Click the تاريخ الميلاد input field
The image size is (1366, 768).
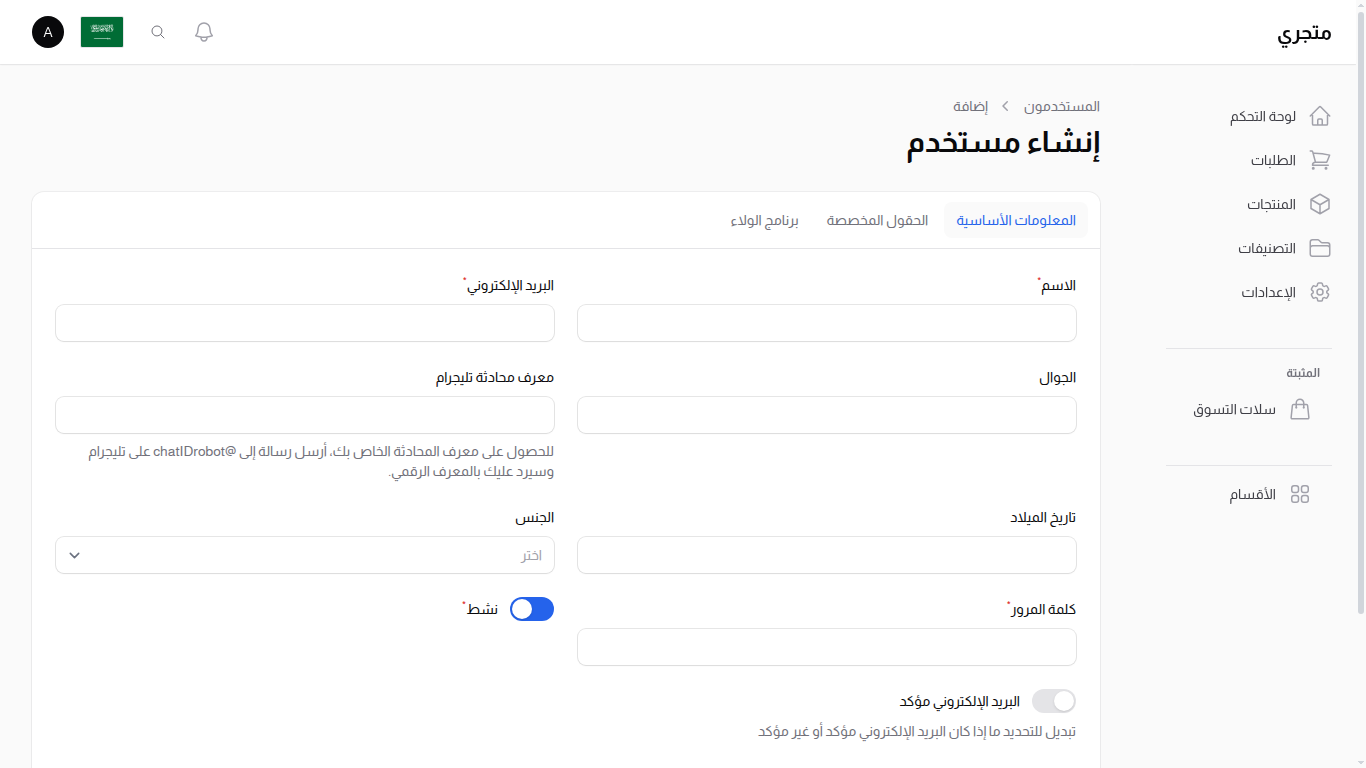[x=826, y=555]
